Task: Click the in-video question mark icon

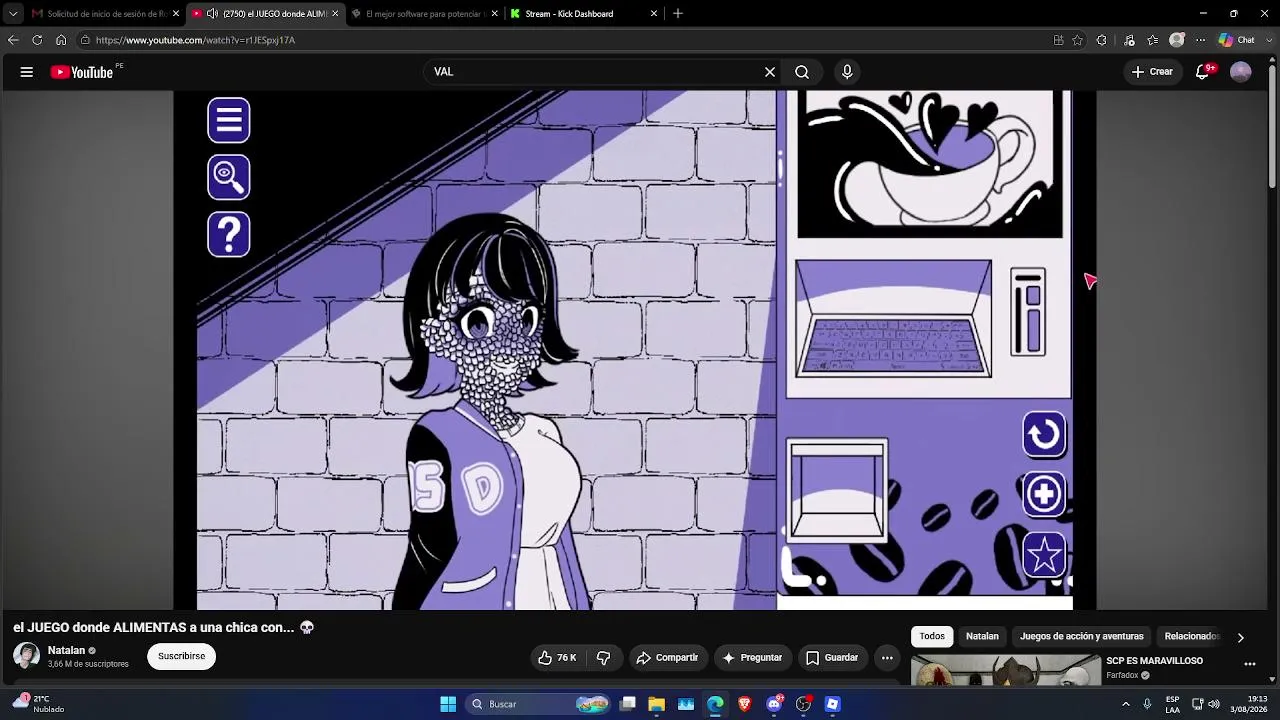Action: click(x=229, y=234)
